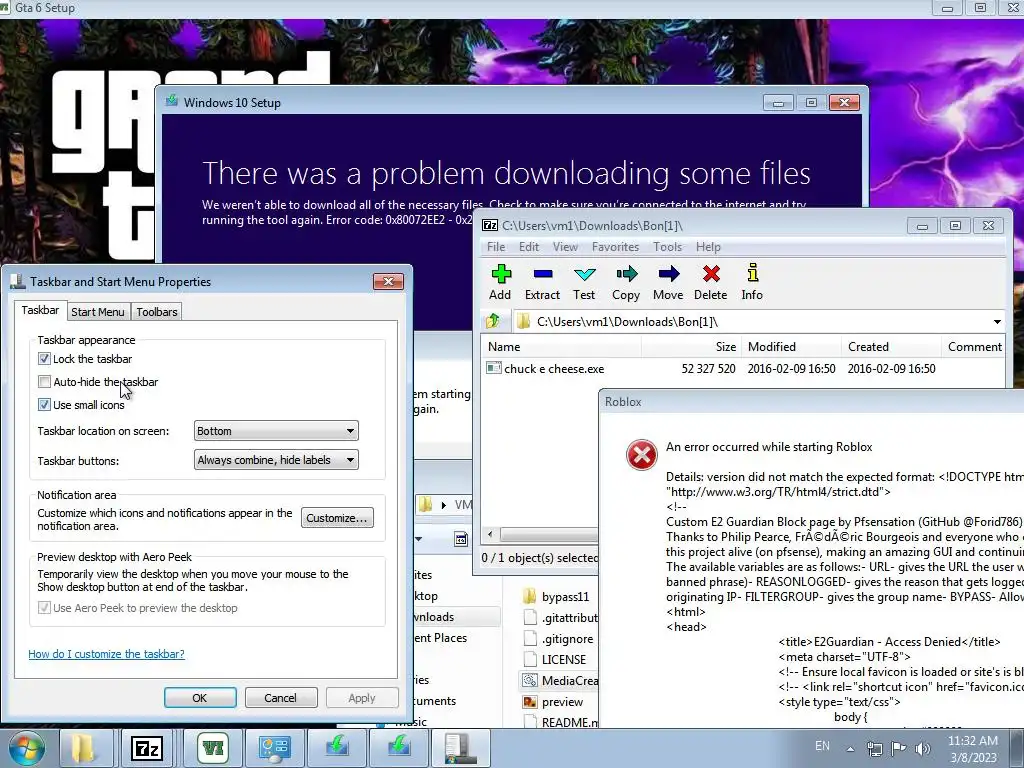This screenshot has width=1024, height=768.
Task: Select the .gitattribut file in Explorer
Action: 560,618
